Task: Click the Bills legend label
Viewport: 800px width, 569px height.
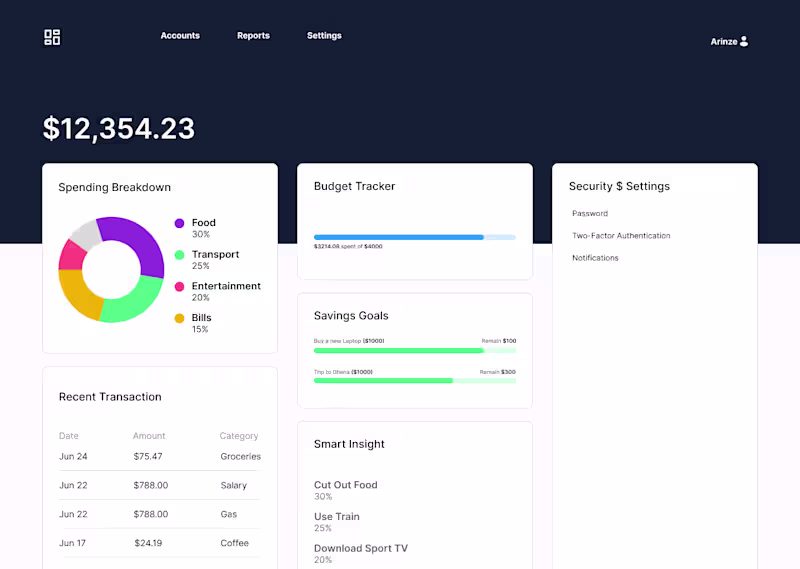Action: point(202,318)
